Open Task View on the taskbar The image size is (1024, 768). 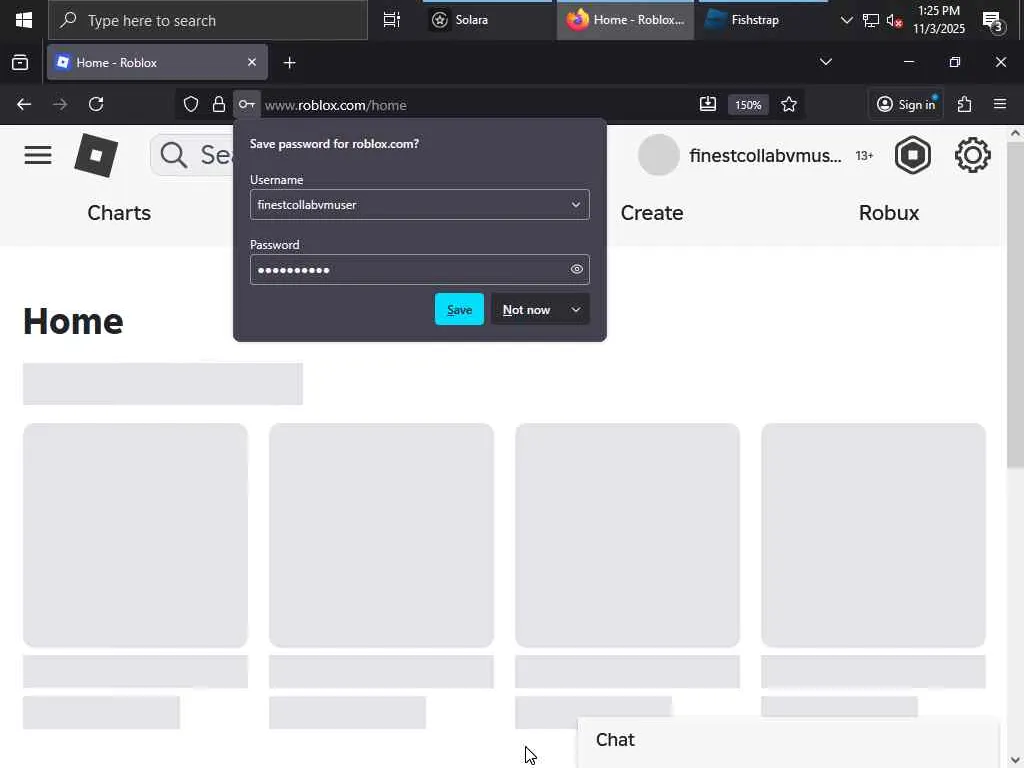tap(392, 20)
